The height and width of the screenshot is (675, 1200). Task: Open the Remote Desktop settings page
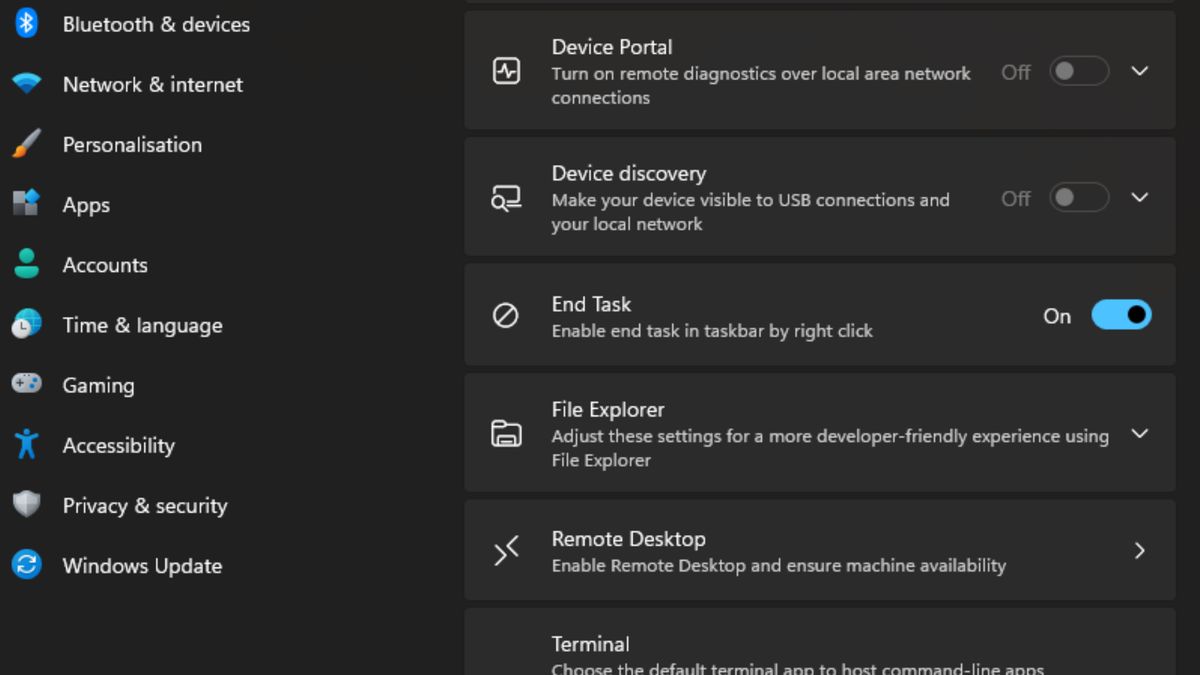point(820,550)
